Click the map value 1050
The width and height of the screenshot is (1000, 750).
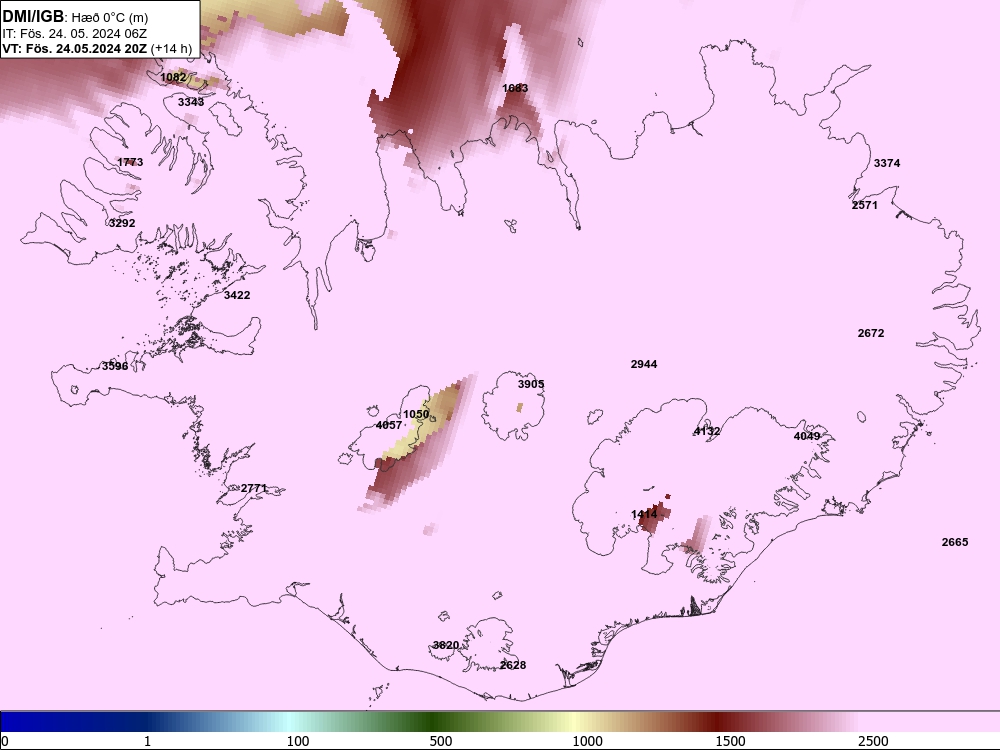[416, 415]
